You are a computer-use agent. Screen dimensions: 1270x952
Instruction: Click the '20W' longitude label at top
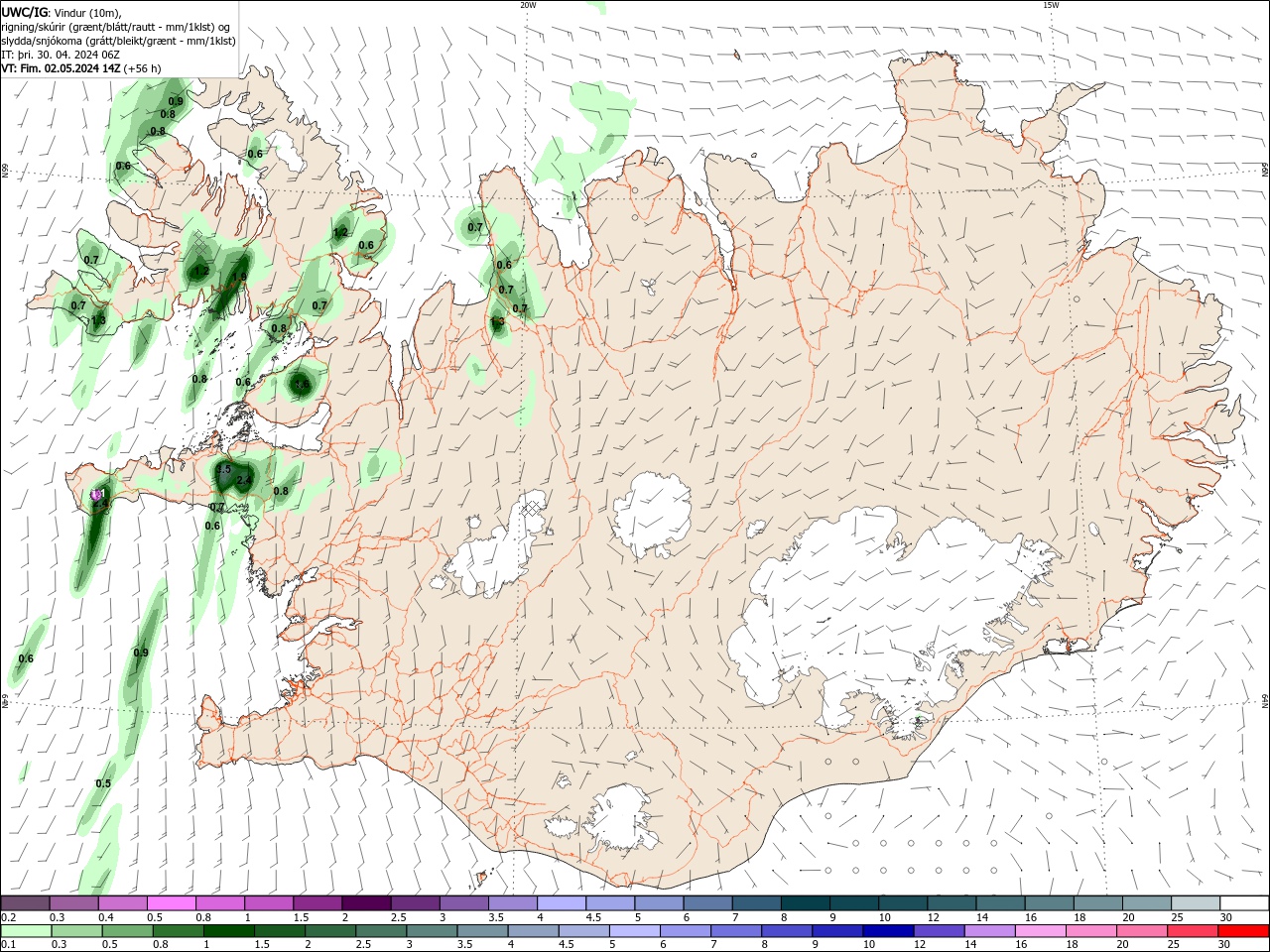point(528,5)
